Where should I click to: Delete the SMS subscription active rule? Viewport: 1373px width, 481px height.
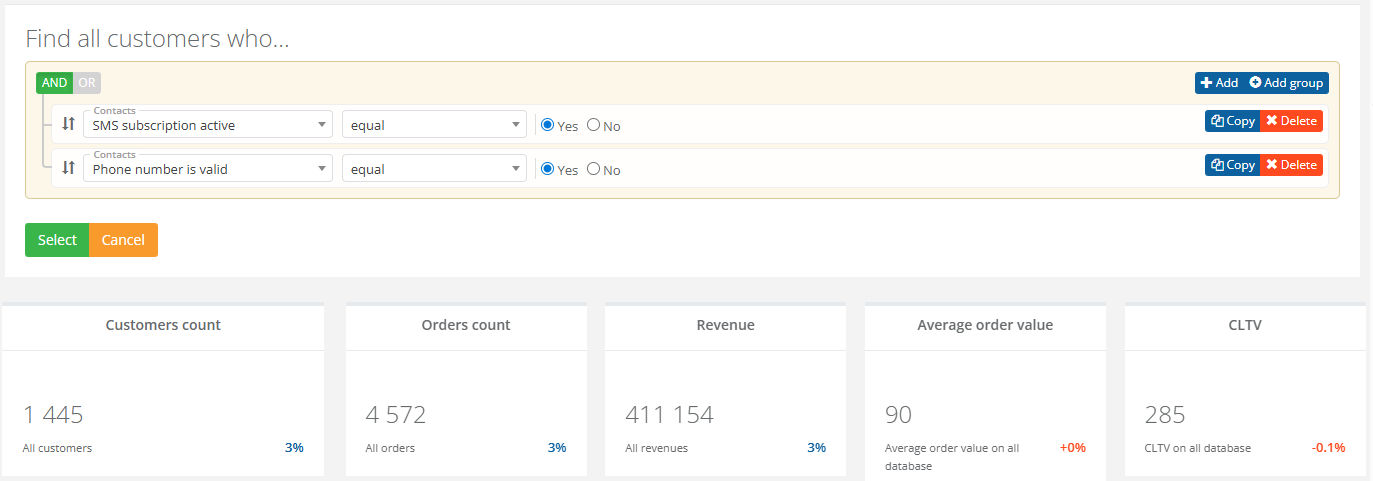coord(1291,121)
